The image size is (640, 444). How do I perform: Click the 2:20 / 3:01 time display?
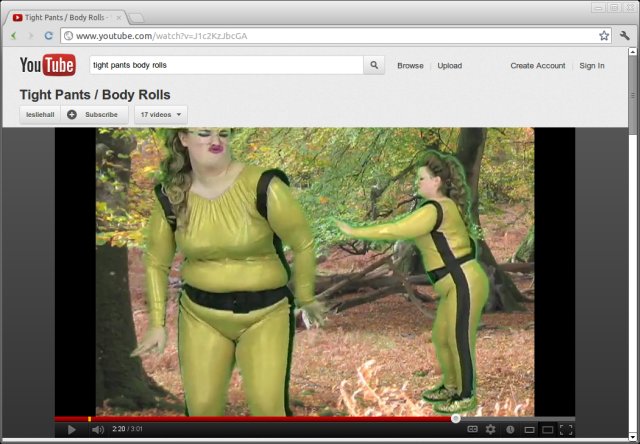127,429
